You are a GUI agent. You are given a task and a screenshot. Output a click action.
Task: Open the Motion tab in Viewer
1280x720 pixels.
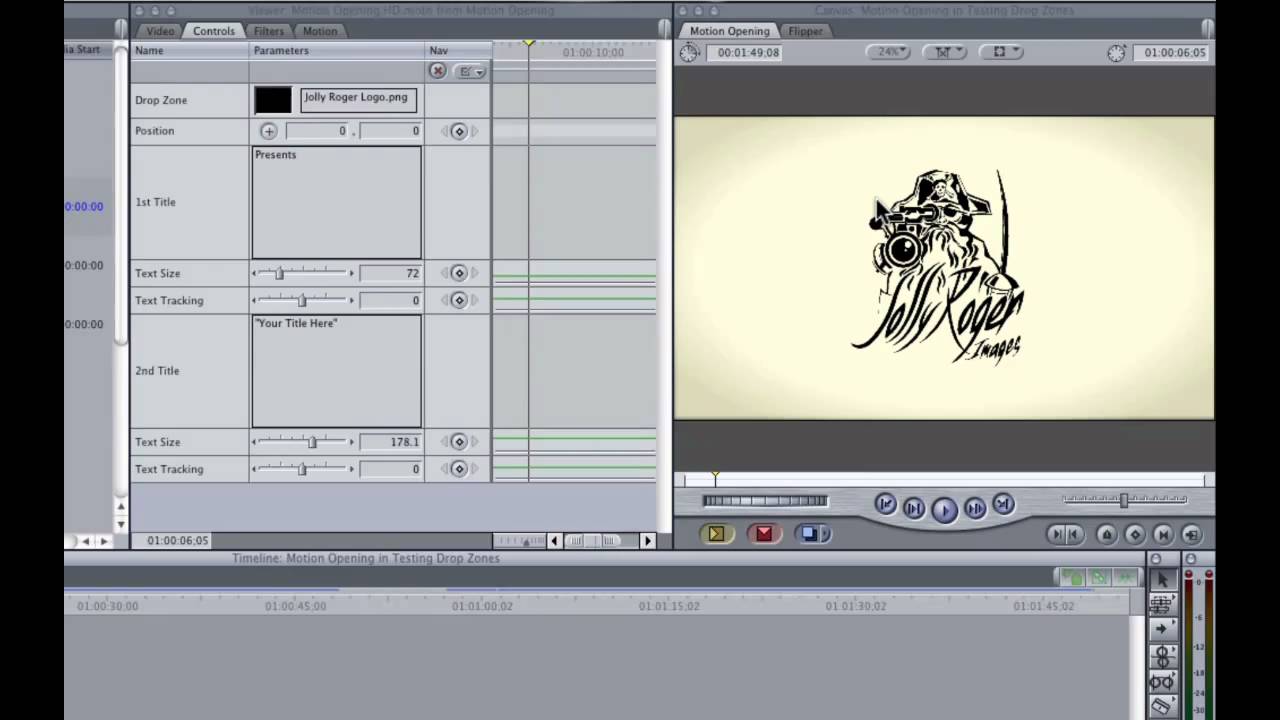coord(320,31)
